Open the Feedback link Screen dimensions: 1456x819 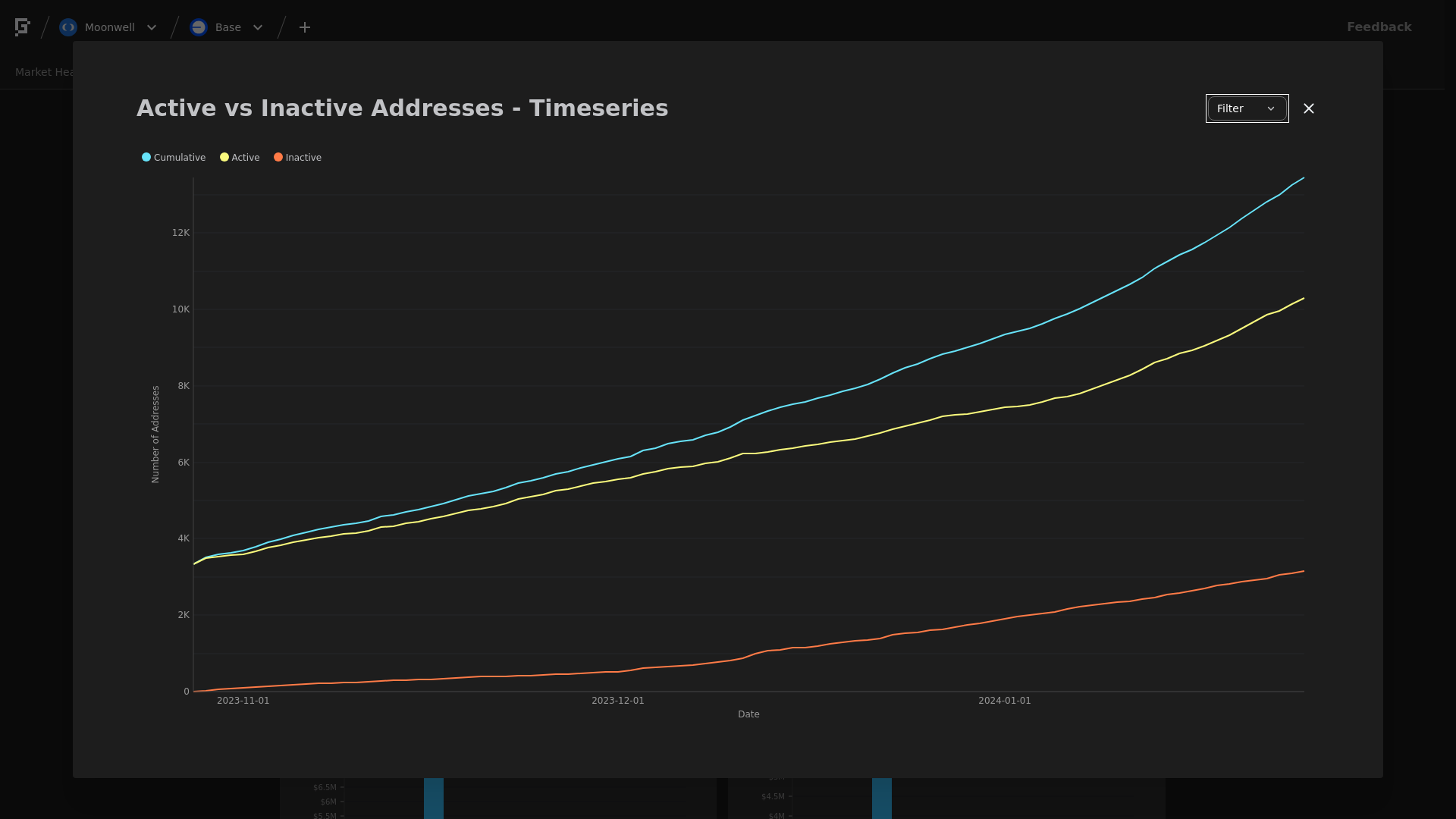(1379, 27)
